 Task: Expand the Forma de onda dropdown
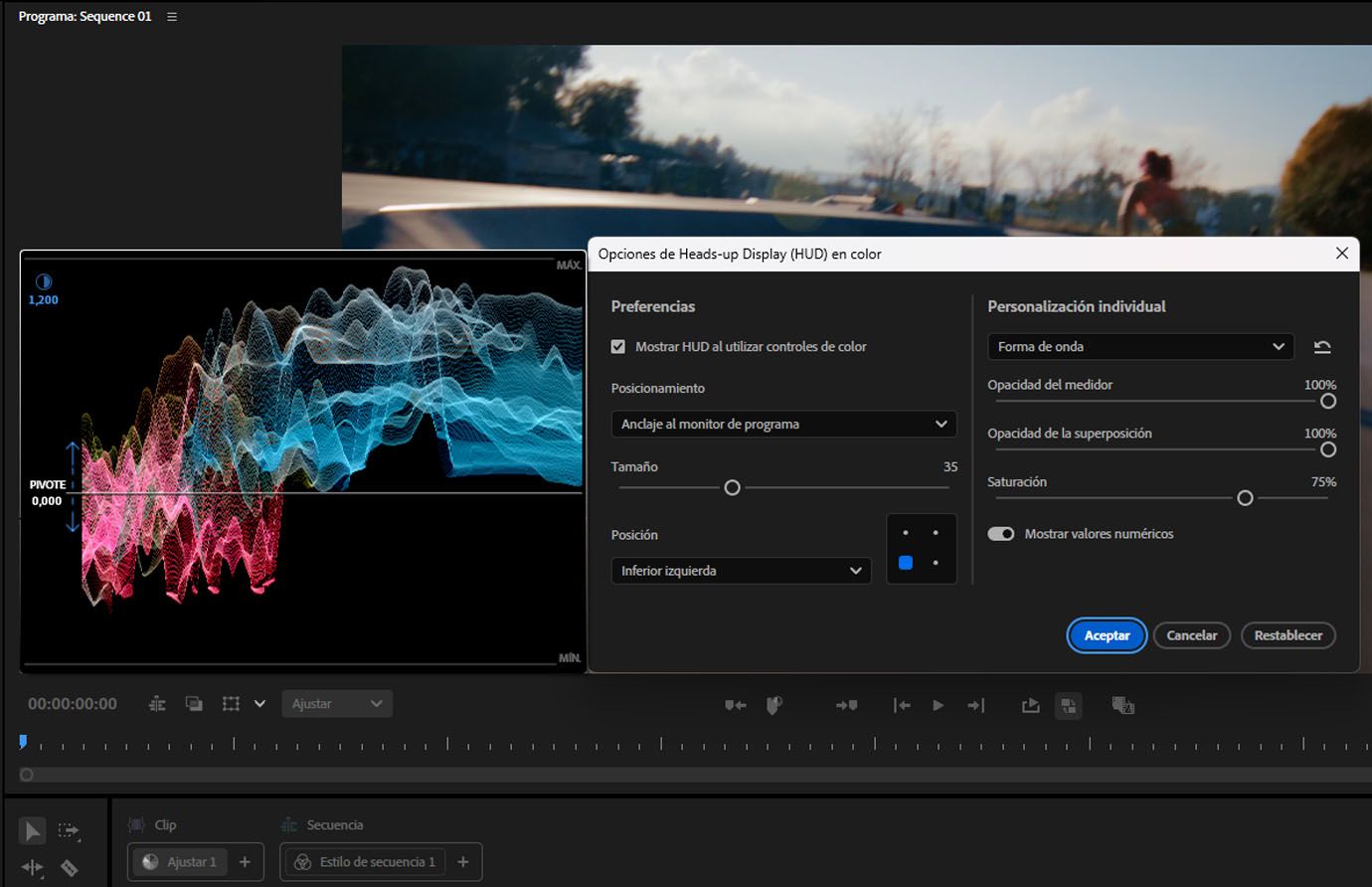1140,347
